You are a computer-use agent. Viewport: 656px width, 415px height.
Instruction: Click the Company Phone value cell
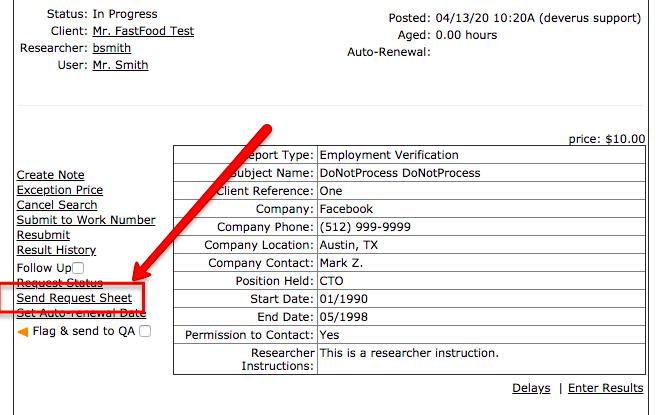coord(481,227)
